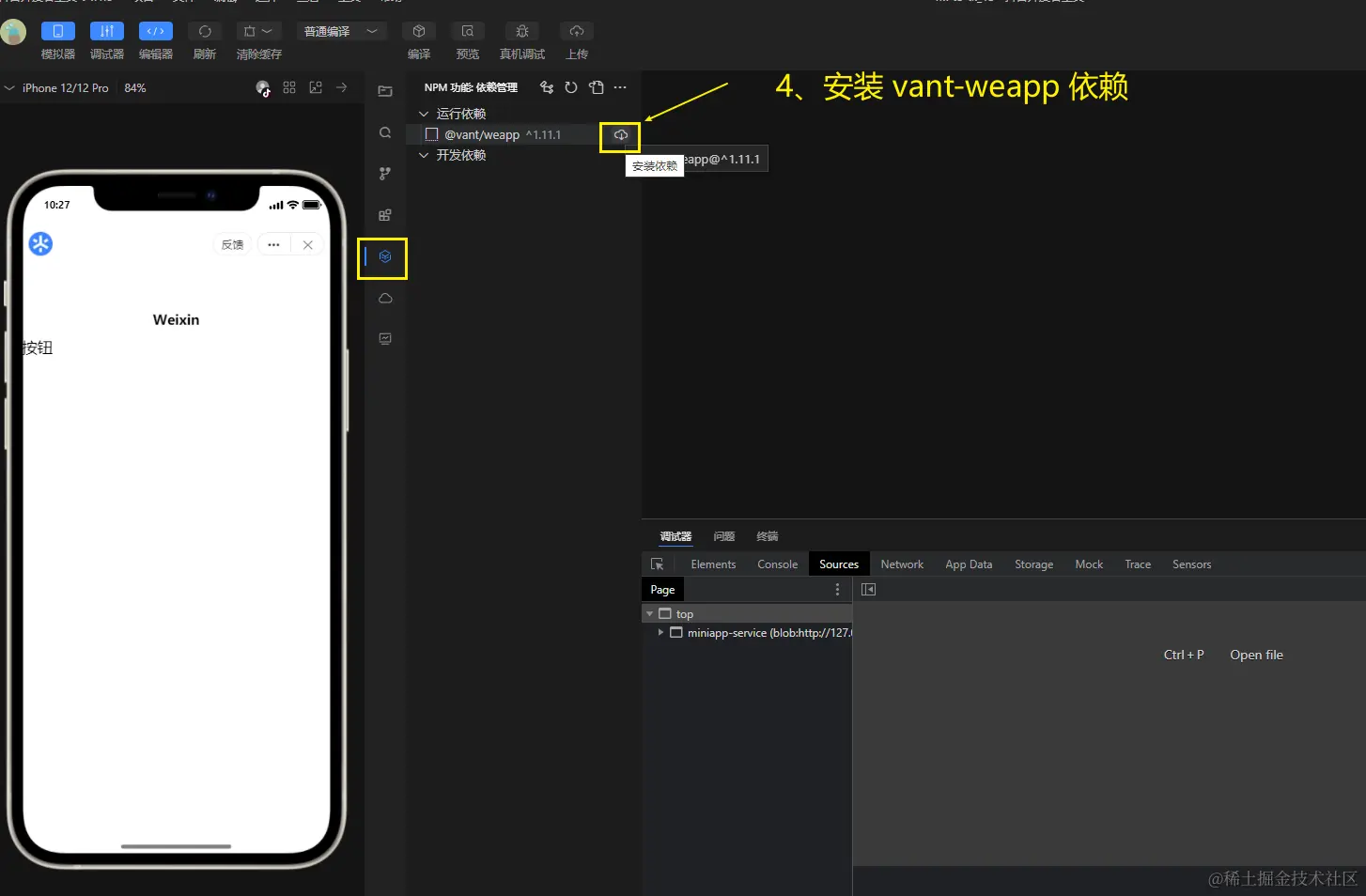Screen dimensions: 1366x896
Task: Select the @vant/weapp ^1.11.1 row text
Action: [503, 134]
